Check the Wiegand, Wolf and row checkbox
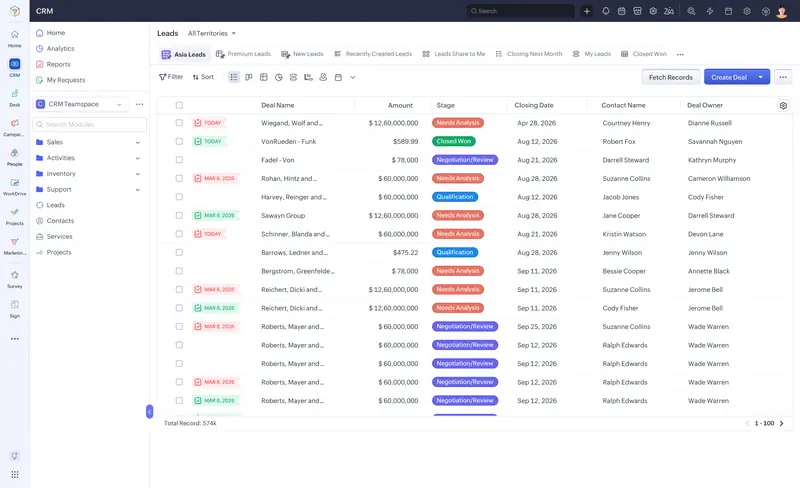Screen dimensions: 800x488 (179, 123)
